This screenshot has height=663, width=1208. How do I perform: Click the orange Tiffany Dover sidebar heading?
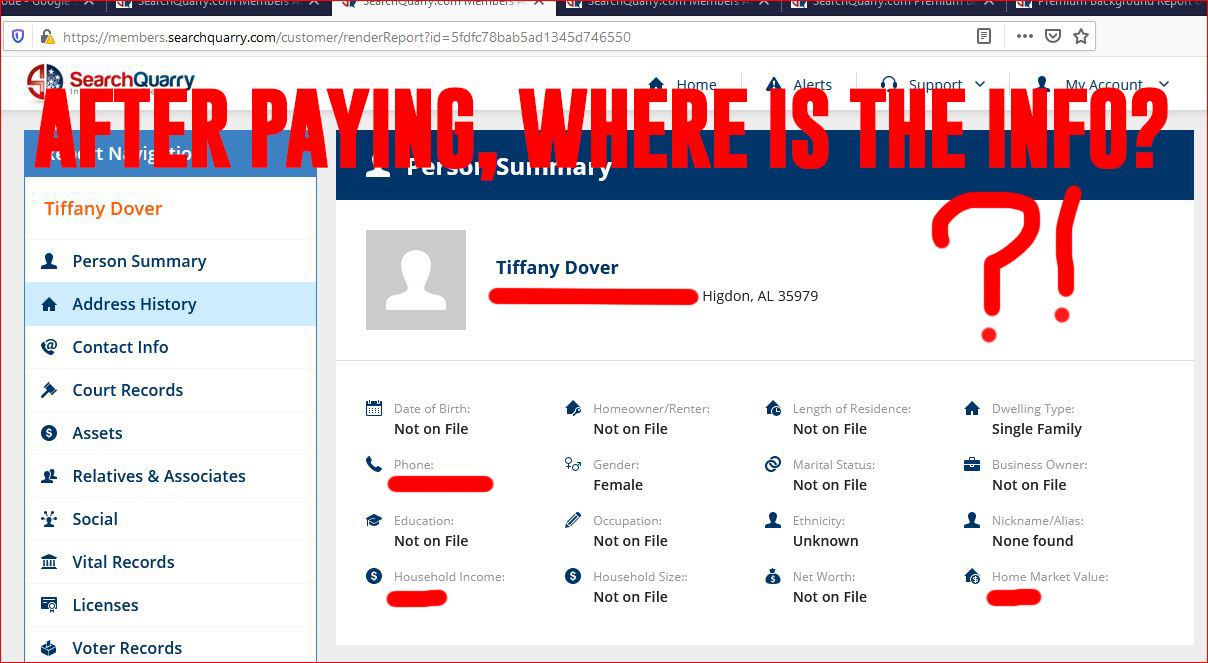[103, 209]
